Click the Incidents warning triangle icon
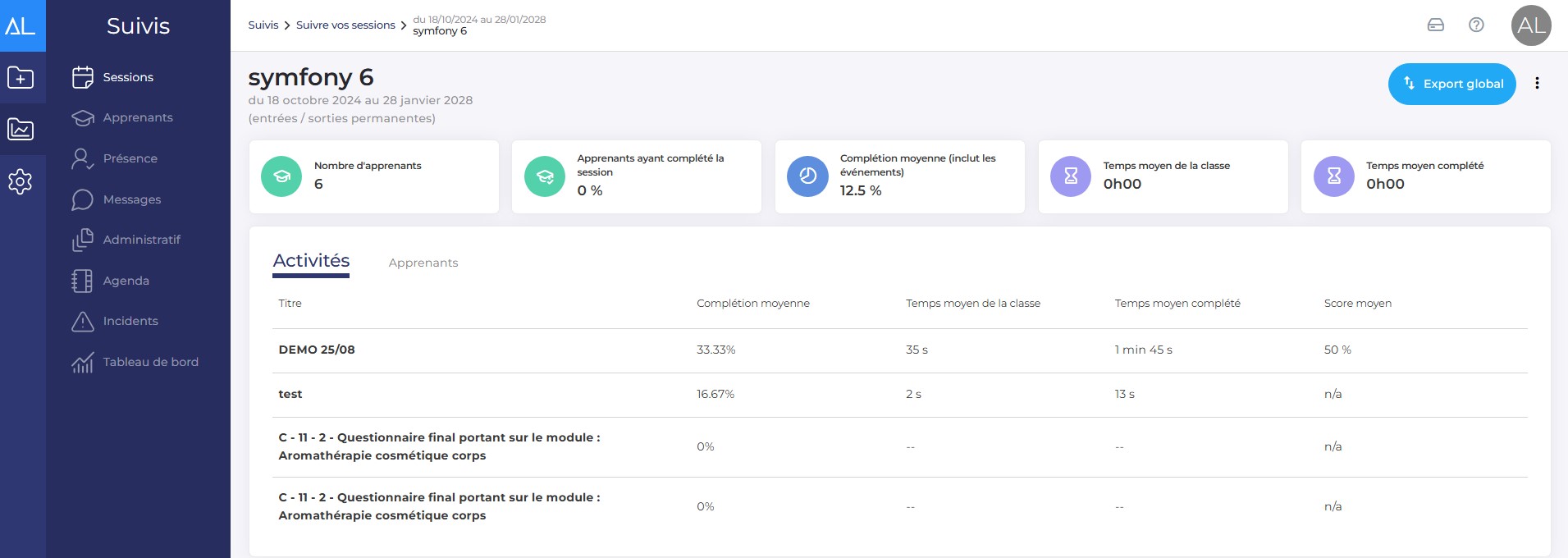1568x558 pixels. [x=83, y=321]
